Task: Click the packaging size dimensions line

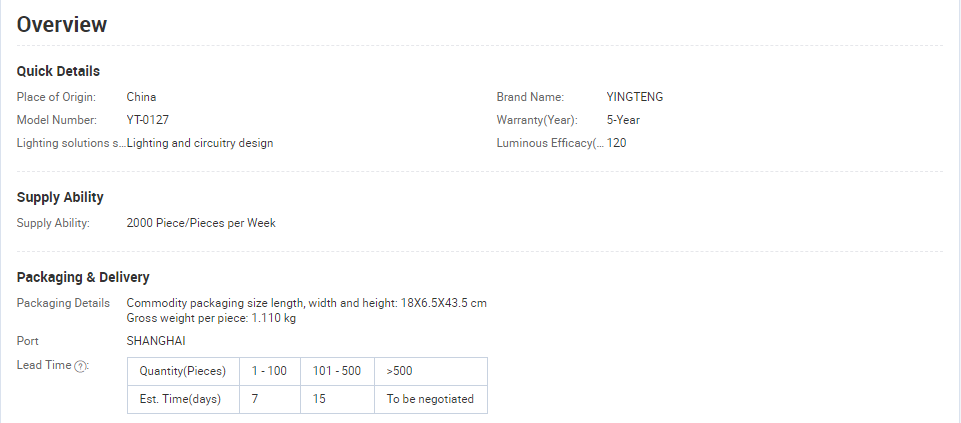Action: tap(306, 303)
